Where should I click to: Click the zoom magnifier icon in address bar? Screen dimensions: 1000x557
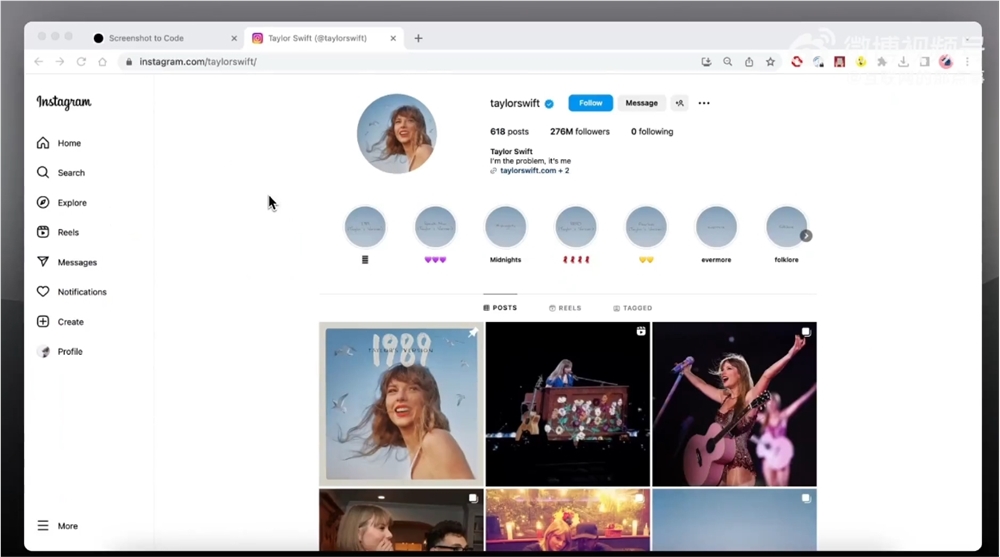click(x=728, y=62)
